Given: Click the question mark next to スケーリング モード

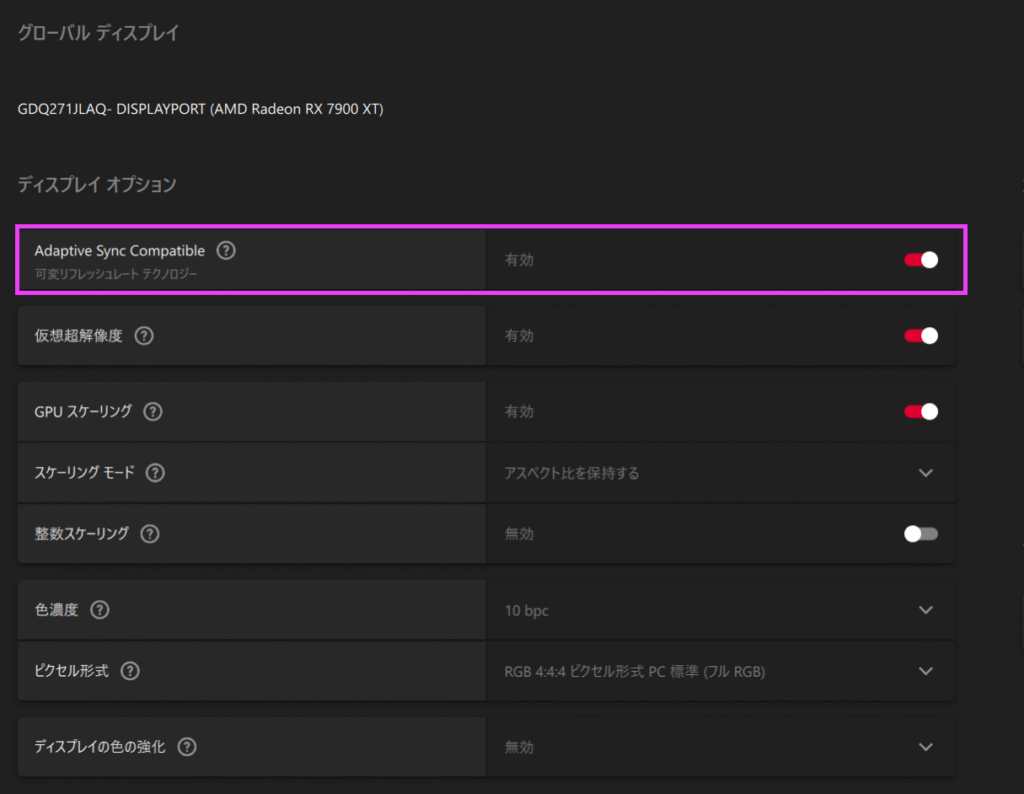Looking at the screenshot, I should tap(156, 472).
